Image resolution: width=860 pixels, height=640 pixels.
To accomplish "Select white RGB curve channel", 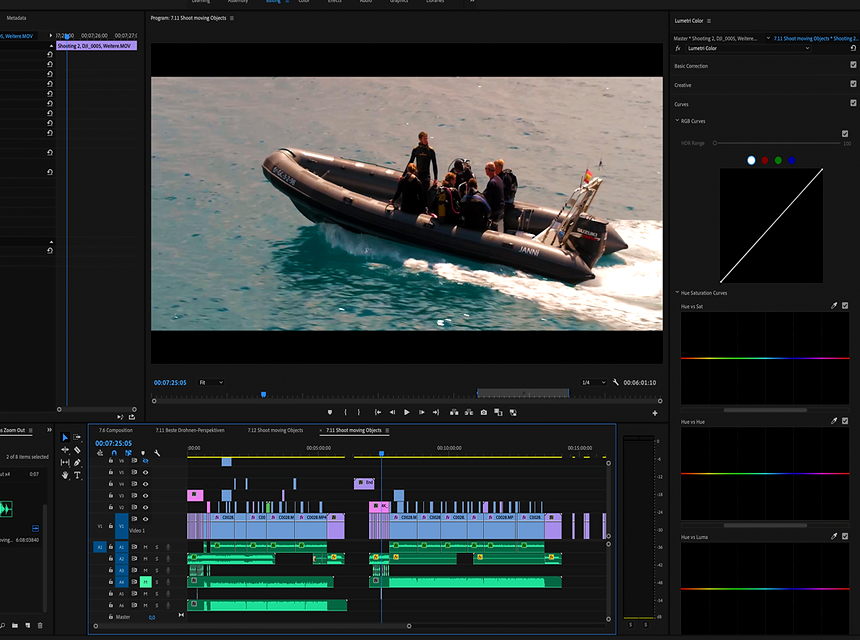I will point(751,160).
